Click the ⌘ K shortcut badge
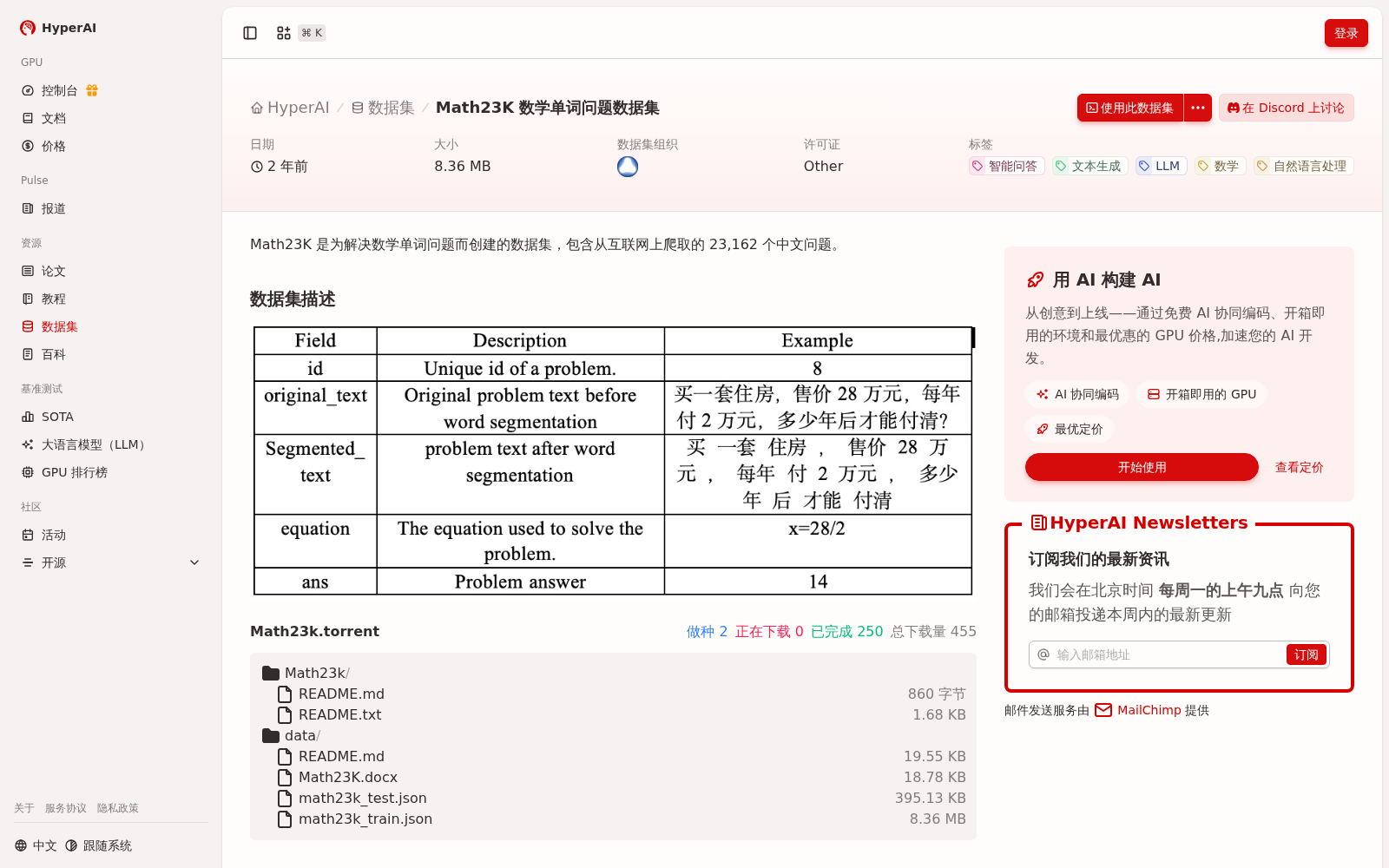This screenshot has width=1389, height=868. 312,33
